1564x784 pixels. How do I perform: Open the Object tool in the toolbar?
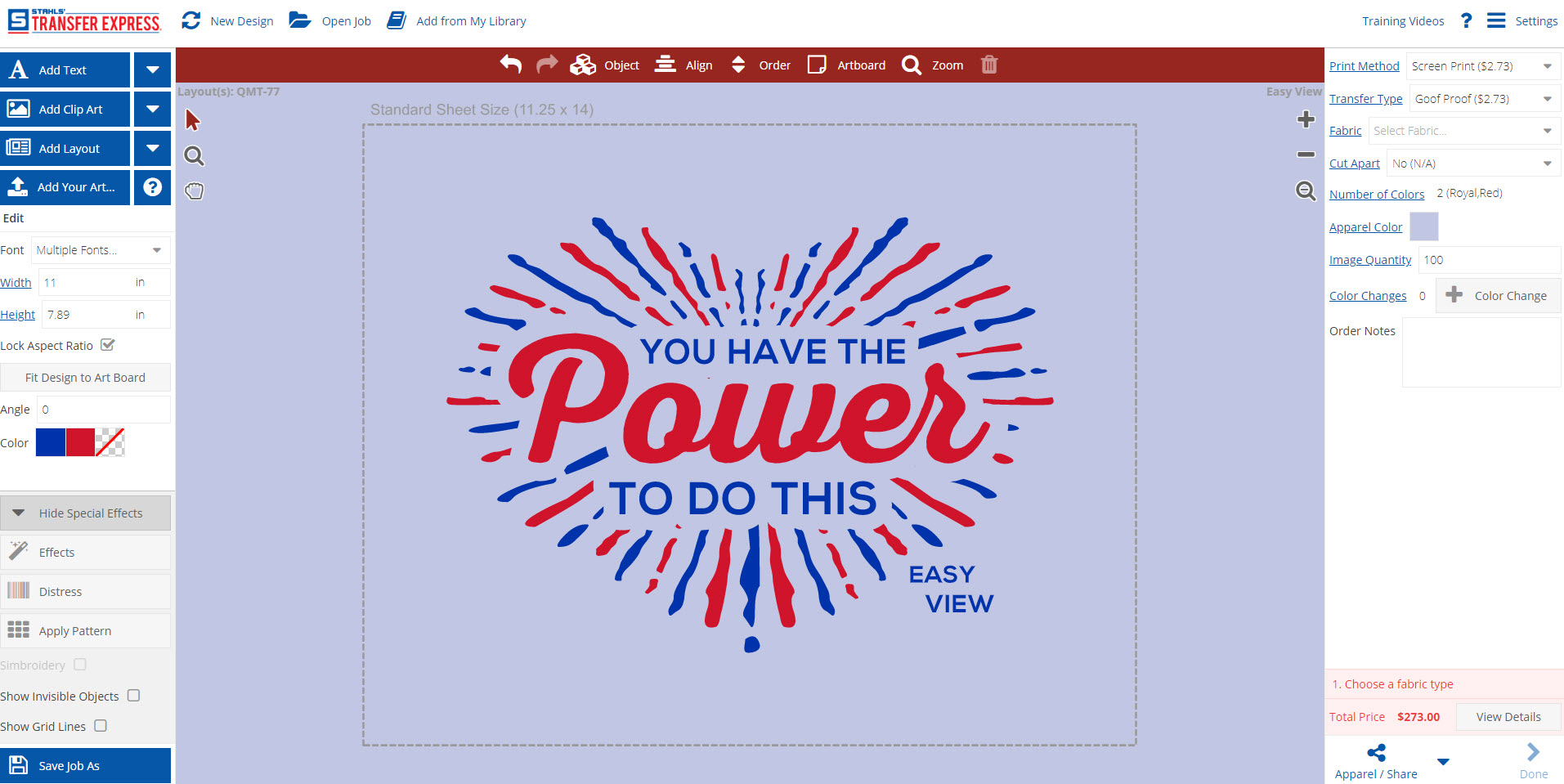(605, 65)
